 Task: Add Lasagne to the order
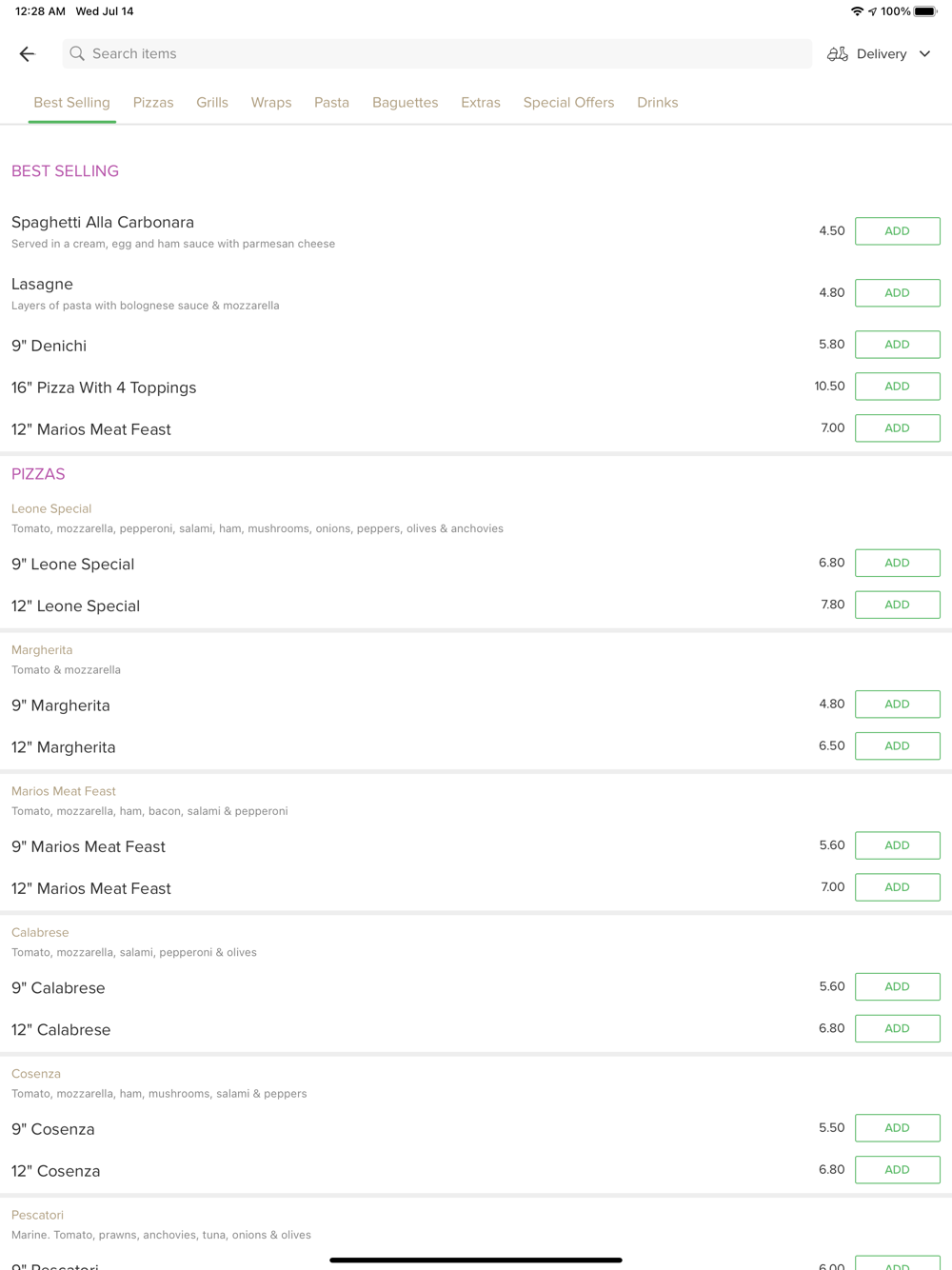[x=897, y=293]
